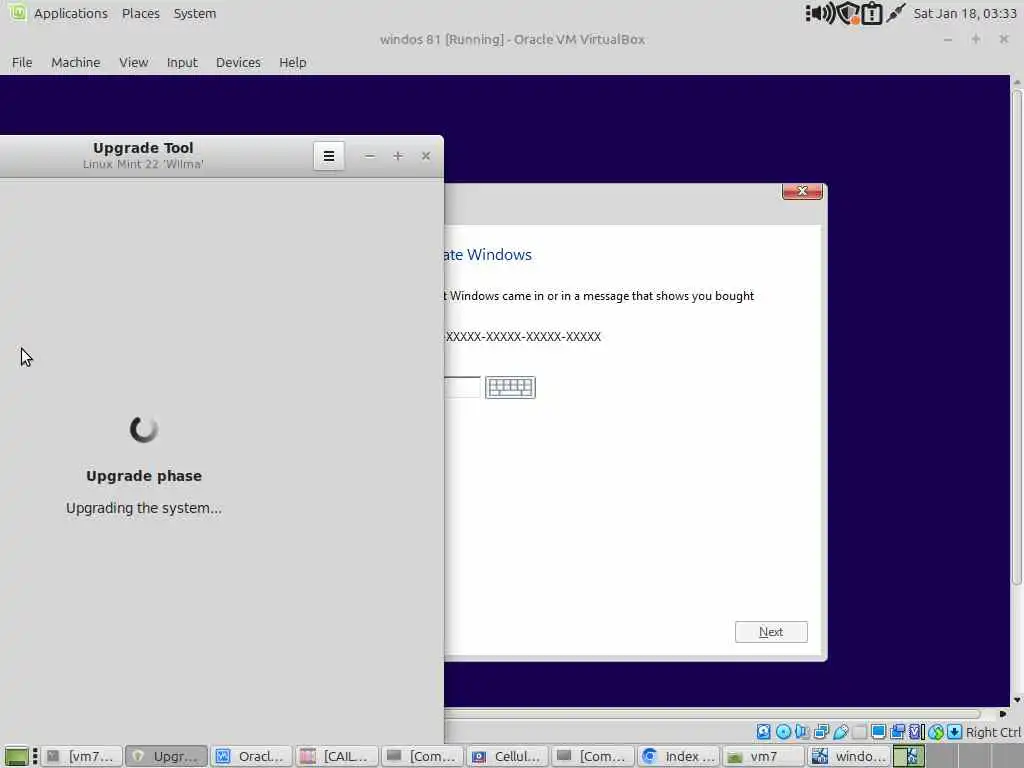This screenshot has height=768, width=1024.
Task: Open the on-screen keyboard icon in dialog
Action: pyautogui.click(x=510, y=387)
